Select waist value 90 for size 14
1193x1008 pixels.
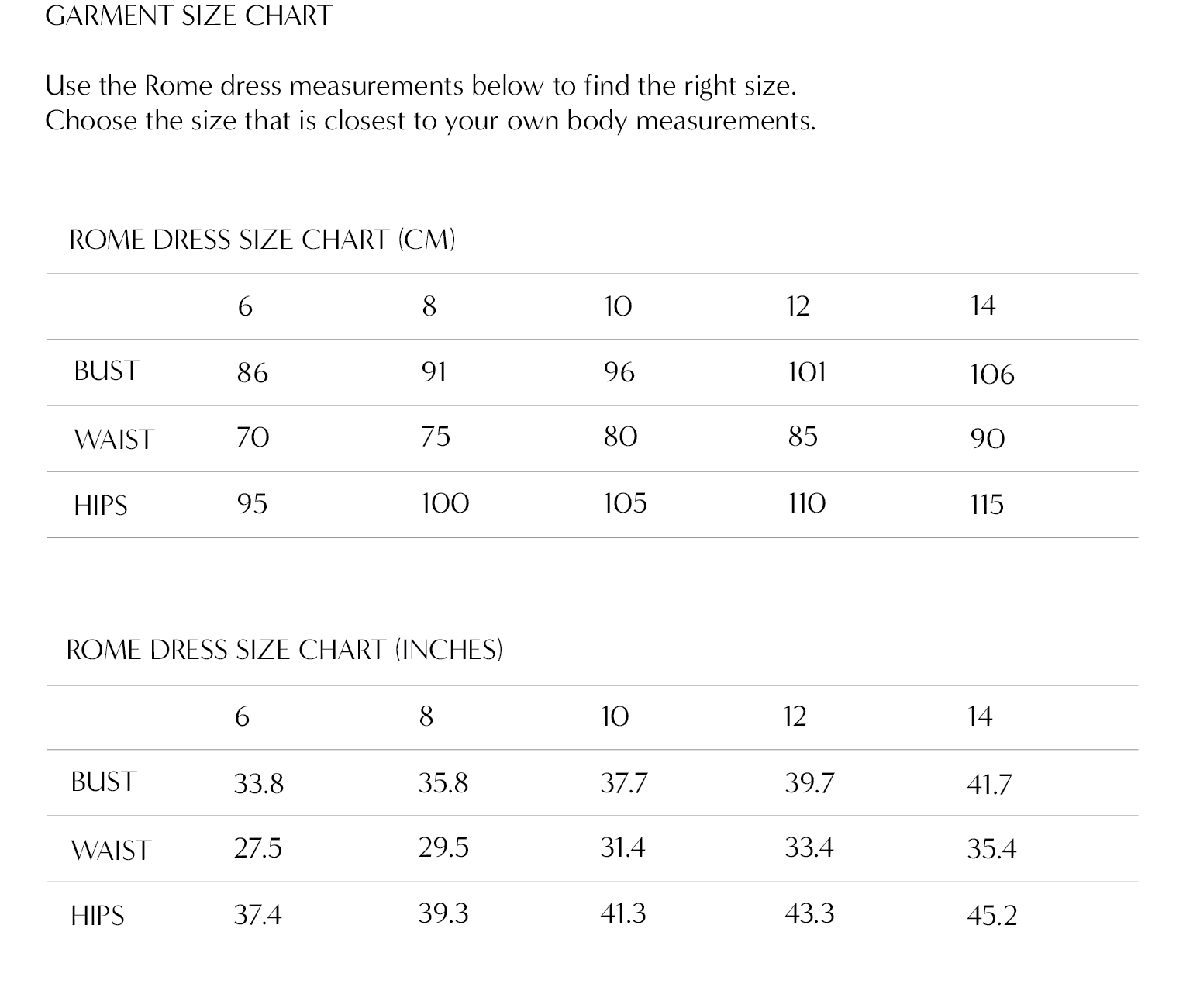click(x=987, y=439)
